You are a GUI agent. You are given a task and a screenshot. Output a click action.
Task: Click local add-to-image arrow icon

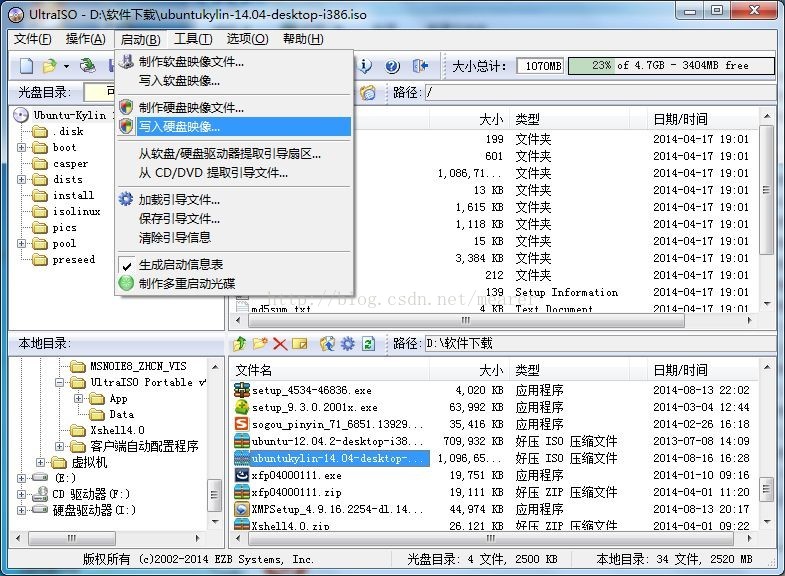[x=327, y=344]
